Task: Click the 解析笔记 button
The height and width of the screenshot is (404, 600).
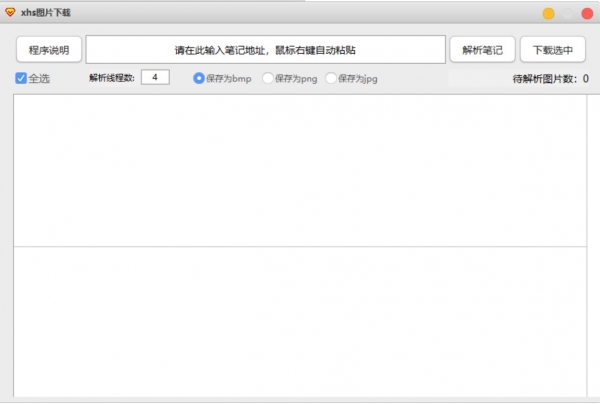Action: click(x=482, y=50)
